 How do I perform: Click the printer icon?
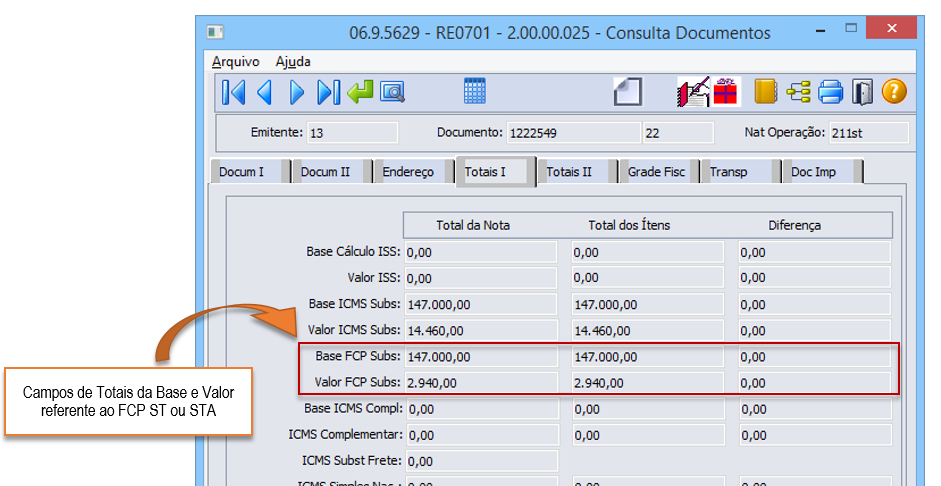point(831,92)
